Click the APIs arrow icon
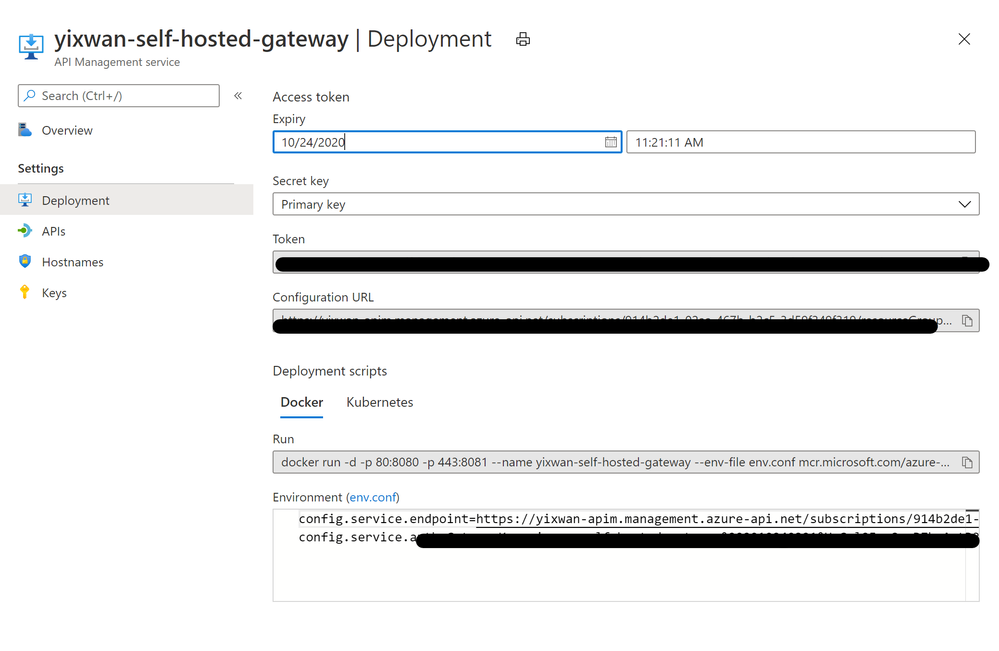The width and height of the screenshot is (999, 651). pyautogui.click(x=25, y=231)
